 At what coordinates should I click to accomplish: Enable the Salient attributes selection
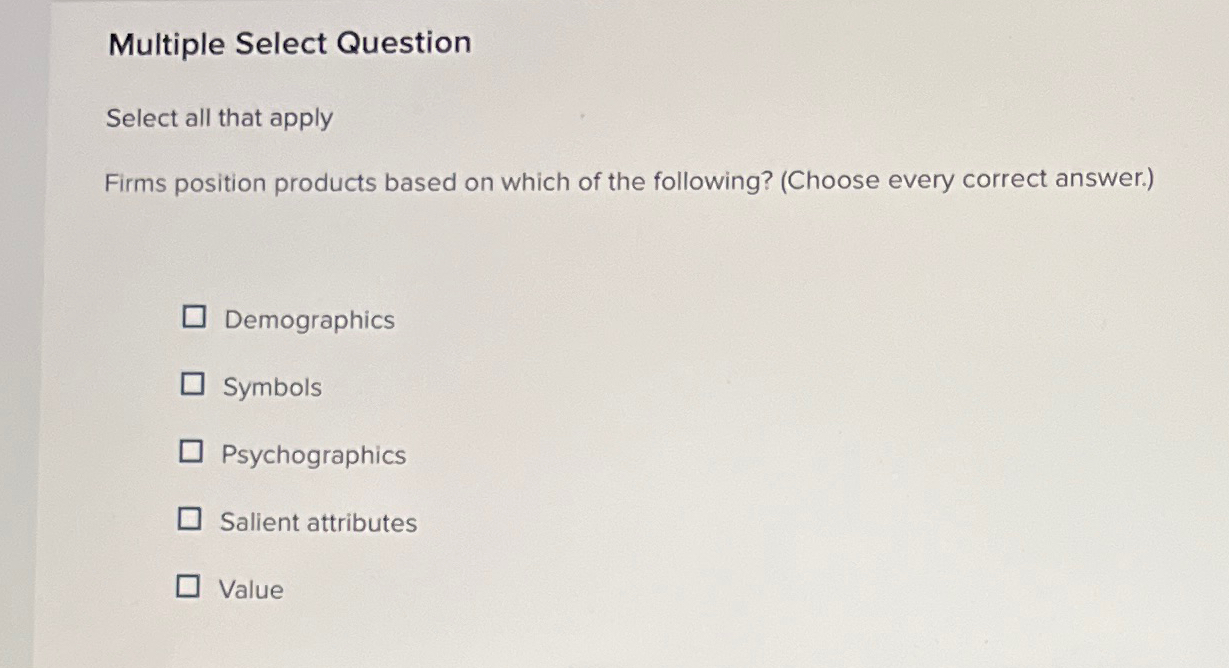click(189, 519)
